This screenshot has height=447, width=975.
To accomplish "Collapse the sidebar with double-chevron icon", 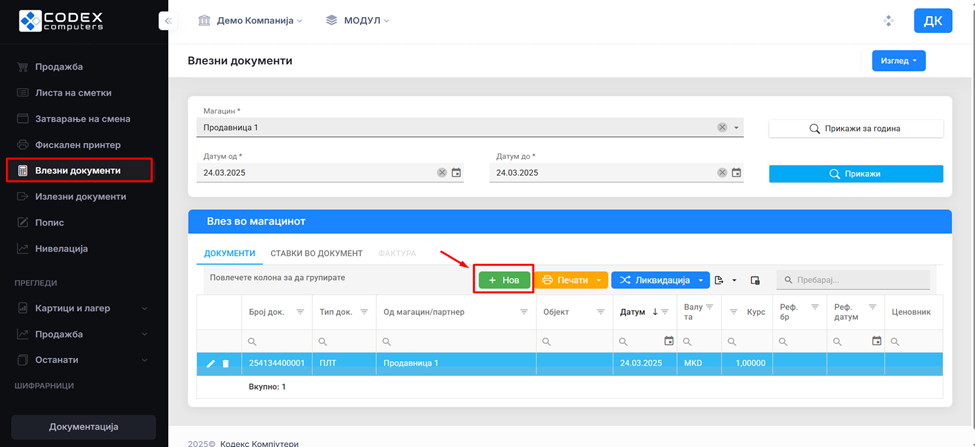I will pyautogui.click(x=168, y=21).
